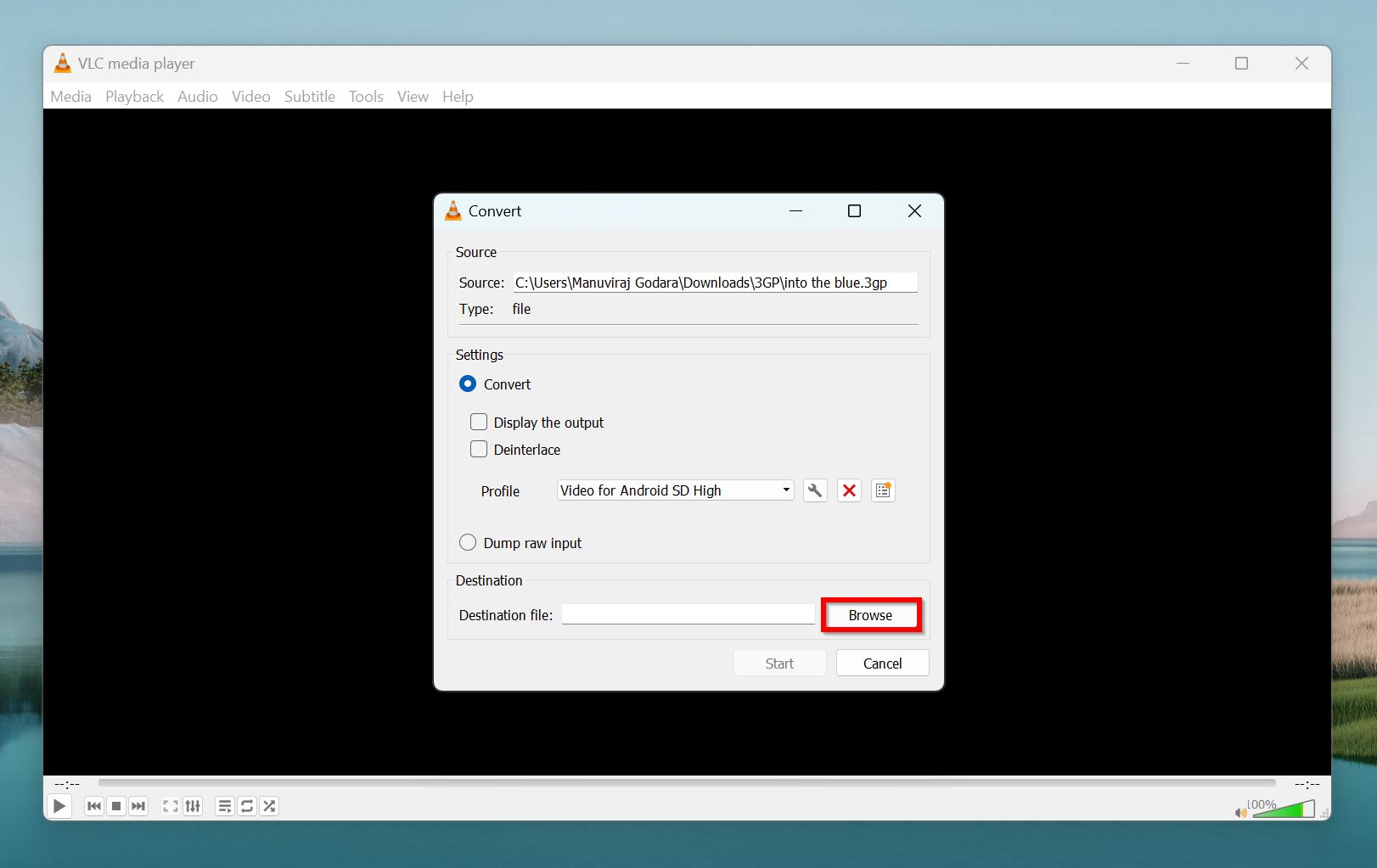Click the cone icon in Convert dialog title
The height and width of the screenshot is (868, 1377).
coord(453,210)
